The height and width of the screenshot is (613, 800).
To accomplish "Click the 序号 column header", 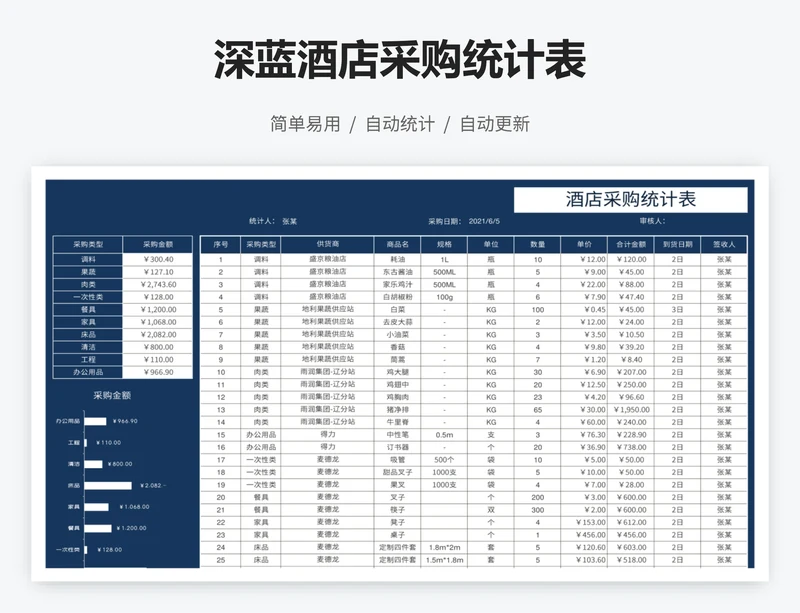I will click(x=220, y=244).
